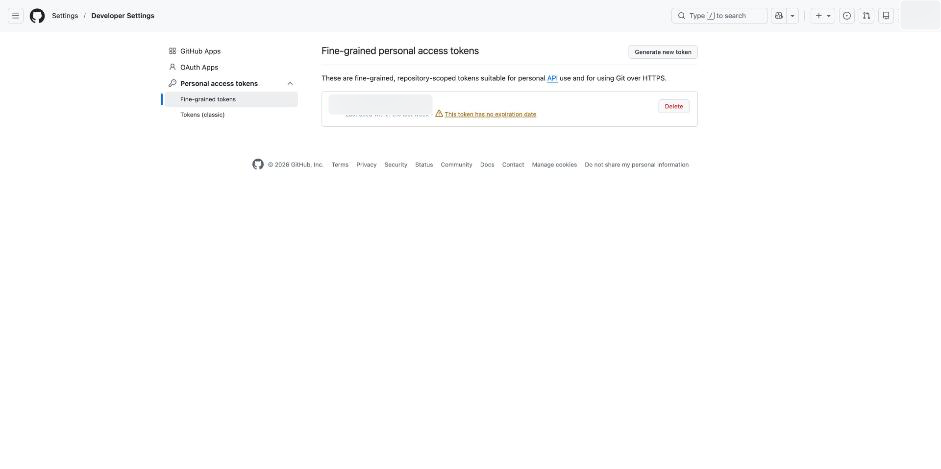The image size is (941, 469).
Task: Select GitHub Apps in sidebar
Action: [231, 52]
